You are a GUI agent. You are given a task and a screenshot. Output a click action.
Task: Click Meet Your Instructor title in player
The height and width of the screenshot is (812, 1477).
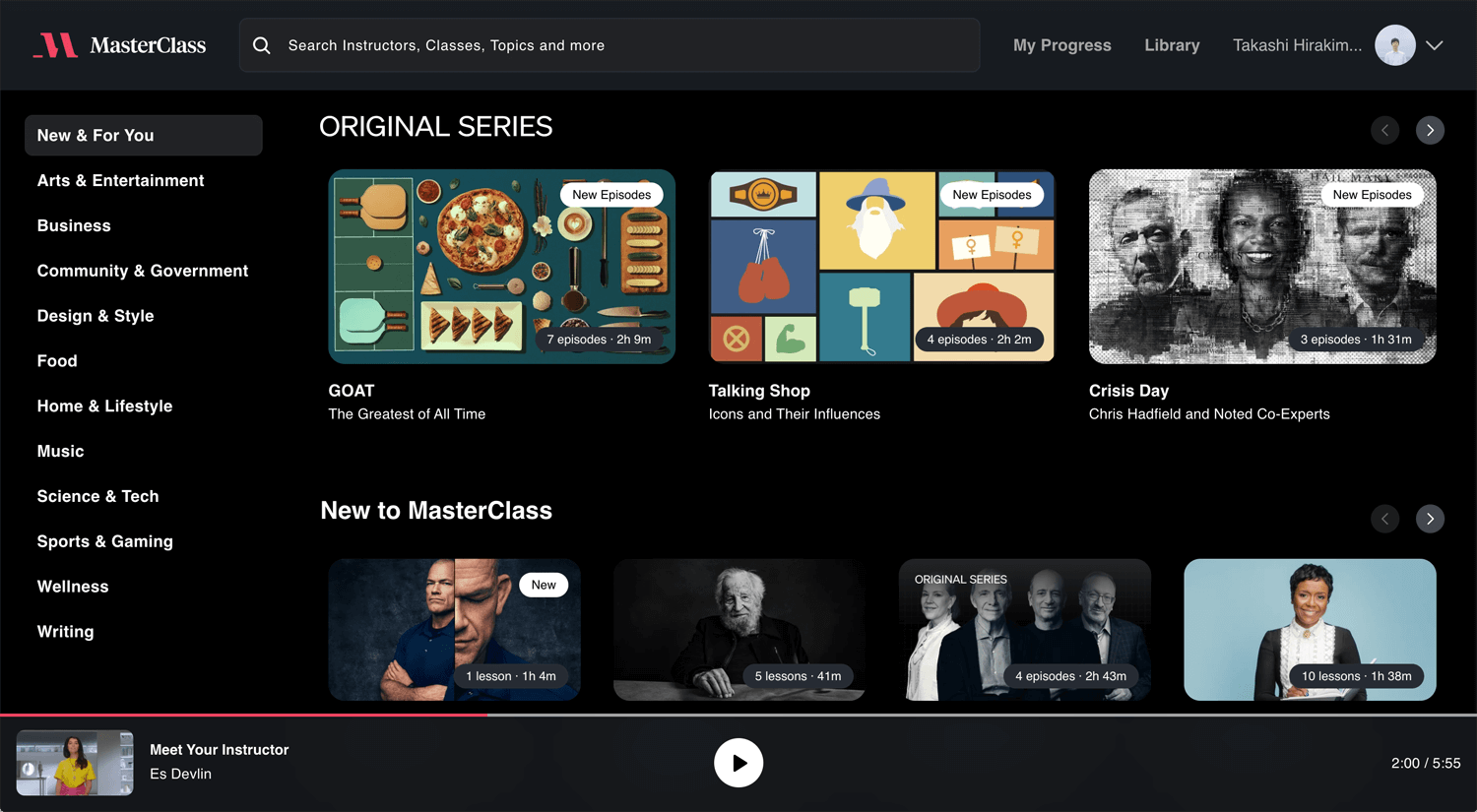click(220, 750)
